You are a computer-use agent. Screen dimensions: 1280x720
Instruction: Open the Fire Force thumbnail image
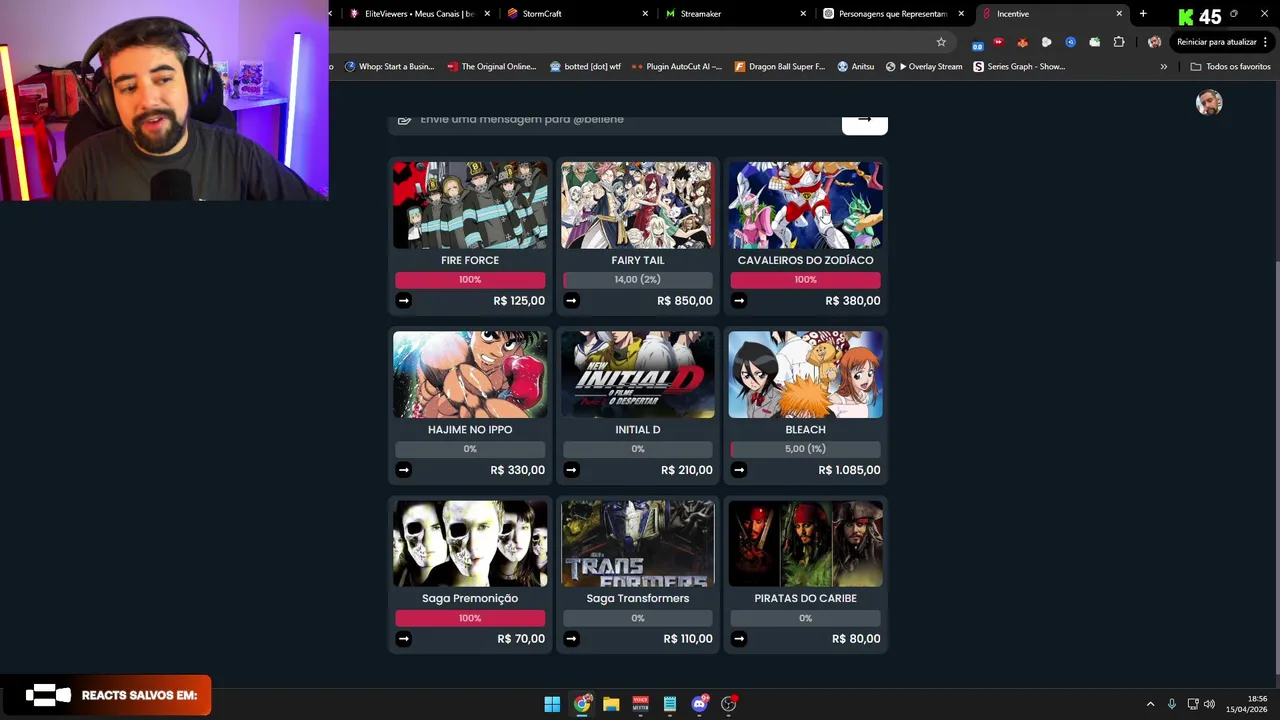coord(470,205)
